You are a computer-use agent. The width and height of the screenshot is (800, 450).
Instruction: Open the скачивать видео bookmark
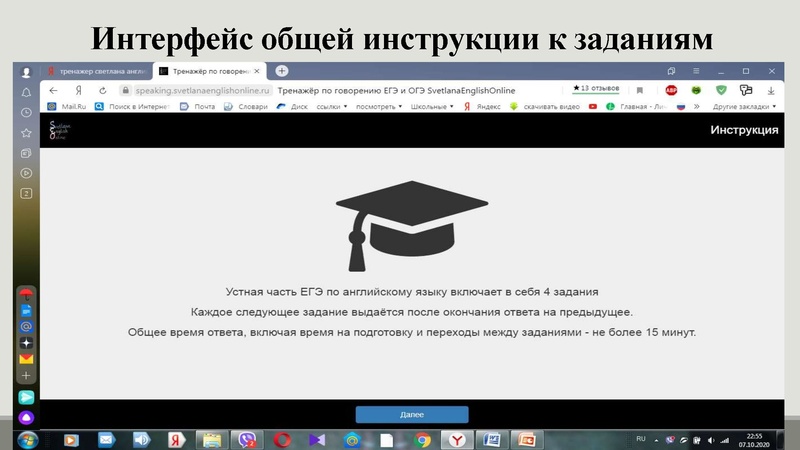[x=545, y=107]
